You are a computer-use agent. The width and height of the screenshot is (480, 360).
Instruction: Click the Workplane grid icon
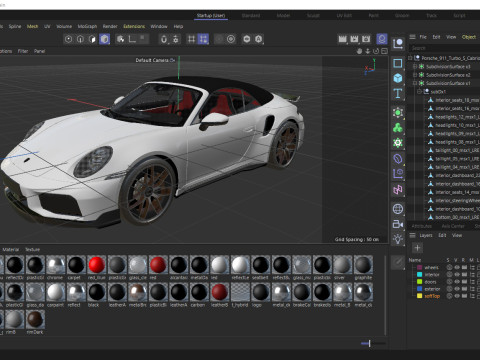point(191,39)
